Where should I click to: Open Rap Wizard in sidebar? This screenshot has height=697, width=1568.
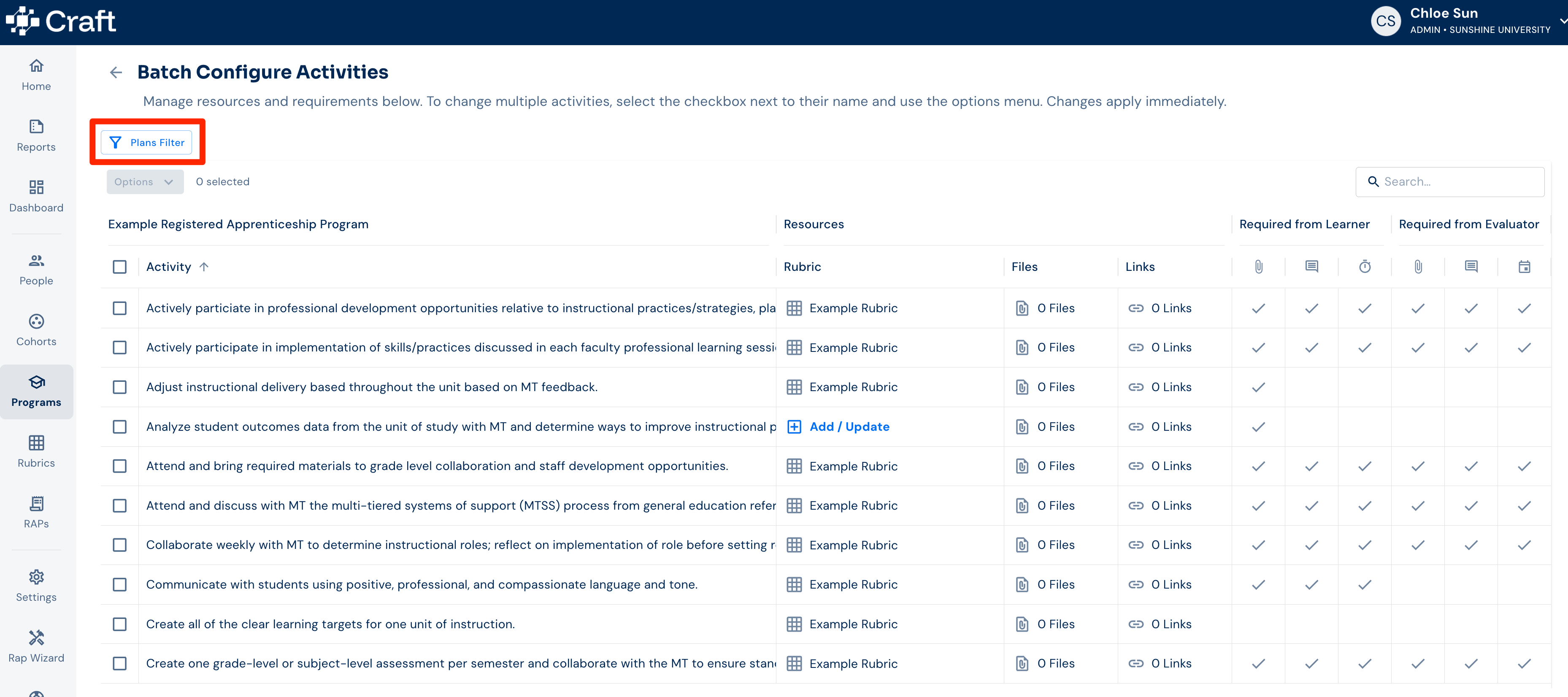[x=37, y=646]
